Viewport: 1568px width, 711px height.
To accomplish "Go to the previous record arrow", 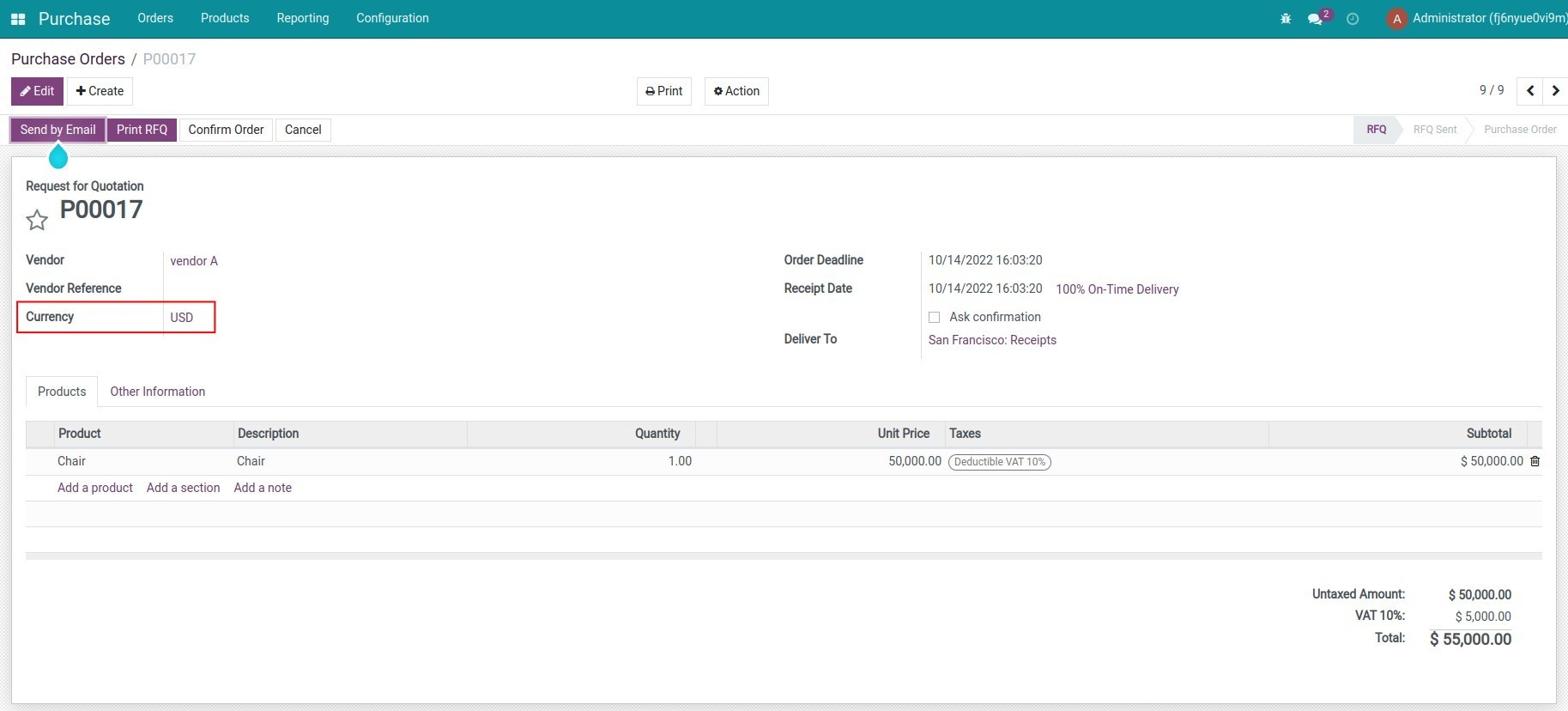I will click(1530, 91).
